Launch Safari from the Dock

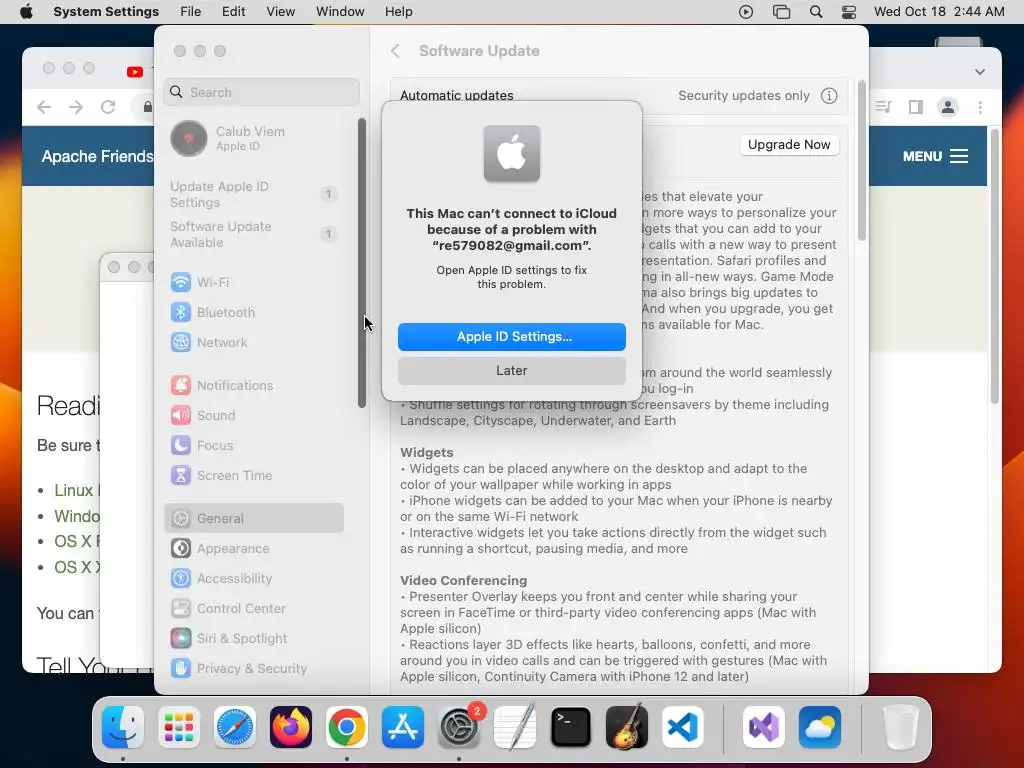234,727
